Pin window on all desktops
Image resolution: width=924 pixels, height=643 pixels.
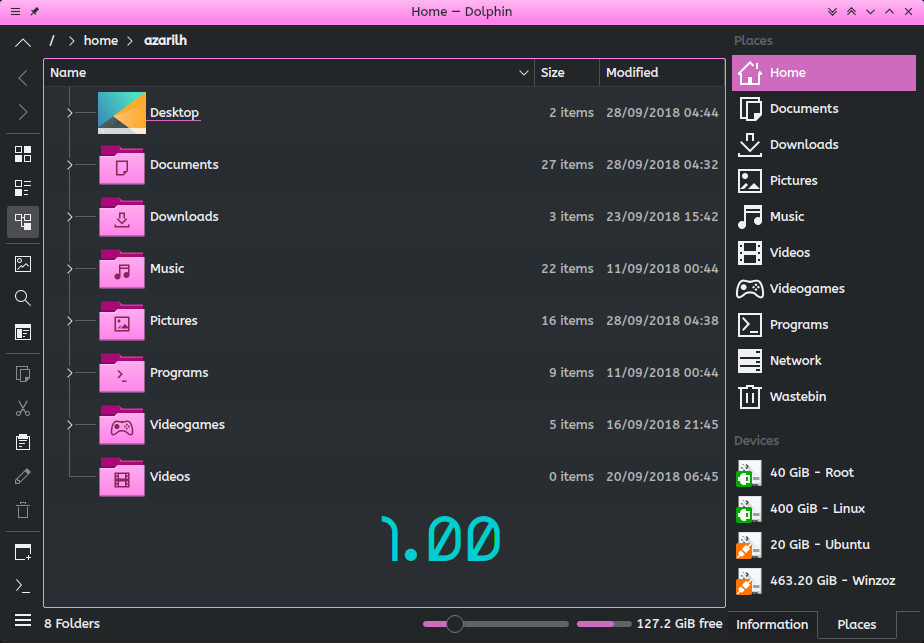[x=35, y=11]
